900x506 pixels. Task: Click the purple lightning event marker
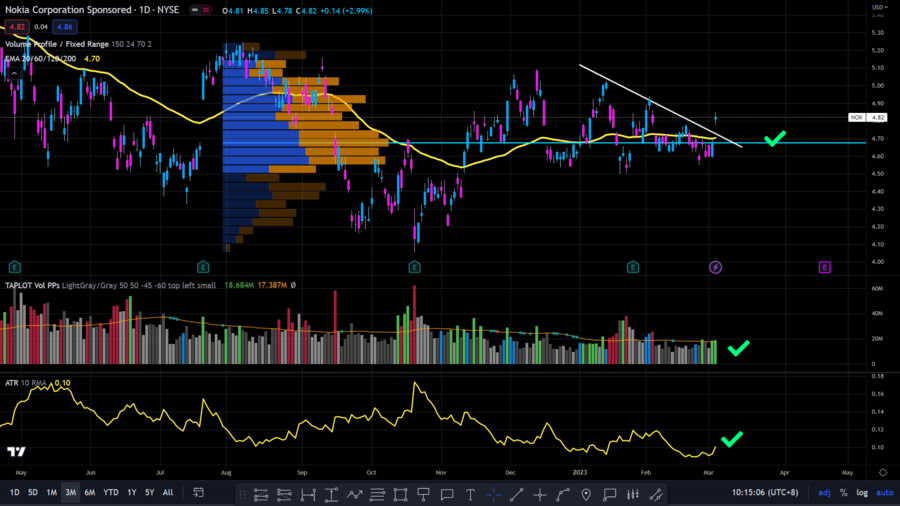[x=715, y=267]
